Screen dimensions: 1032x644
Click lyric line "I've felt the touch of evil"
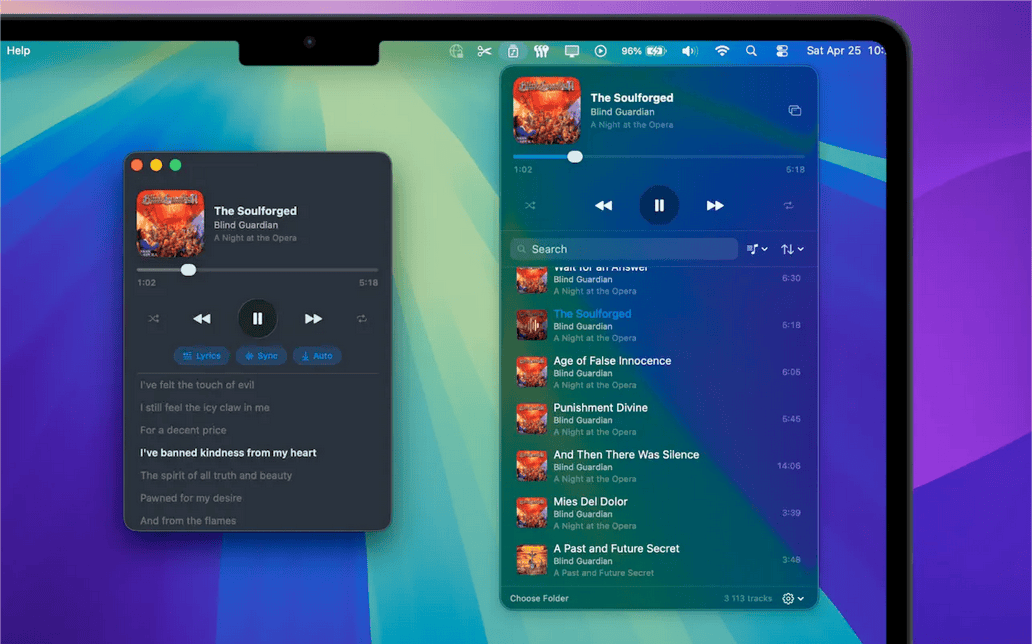(197, 385)
